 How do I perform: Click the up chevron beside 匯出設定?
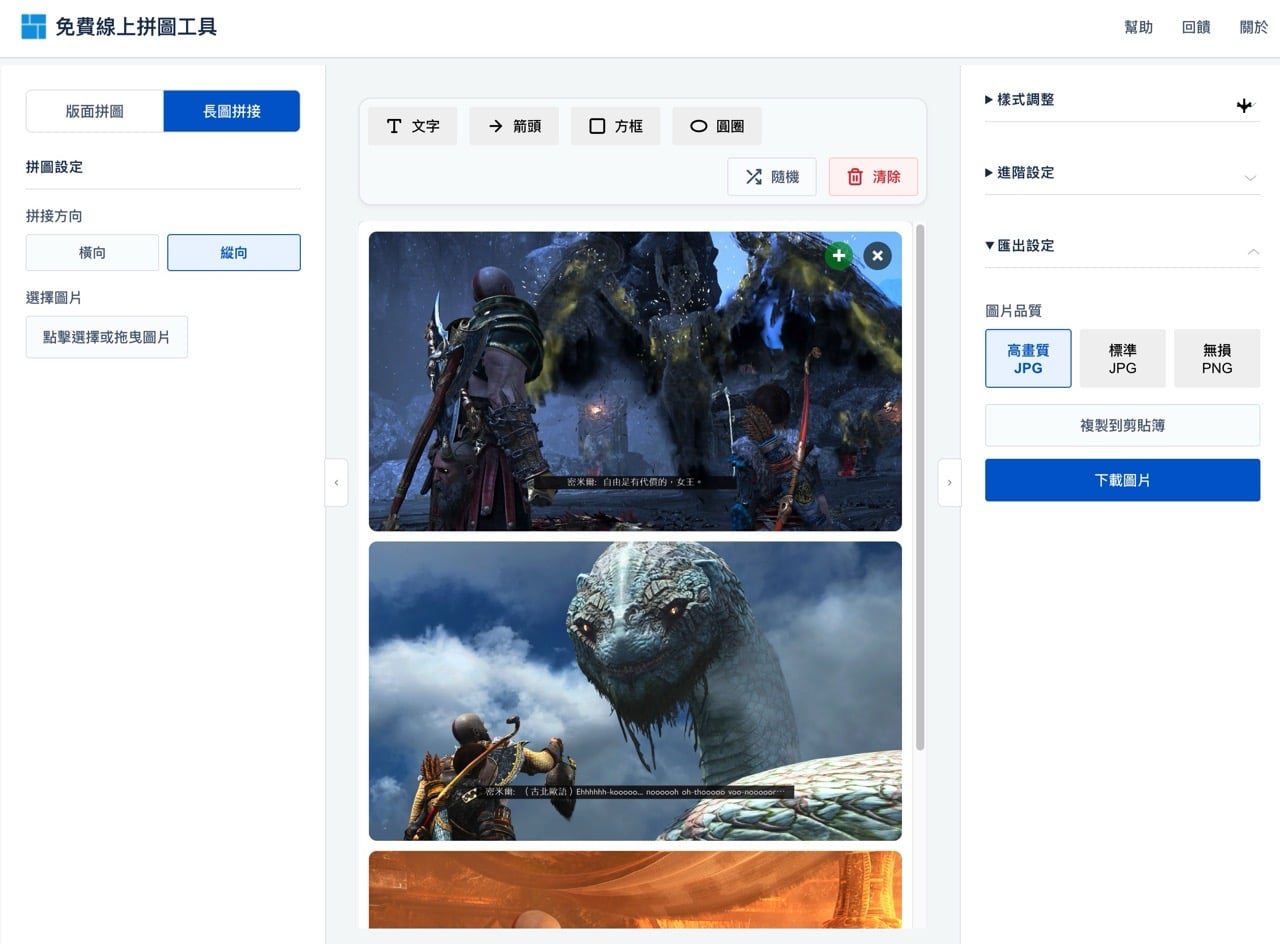[1253, 251]
